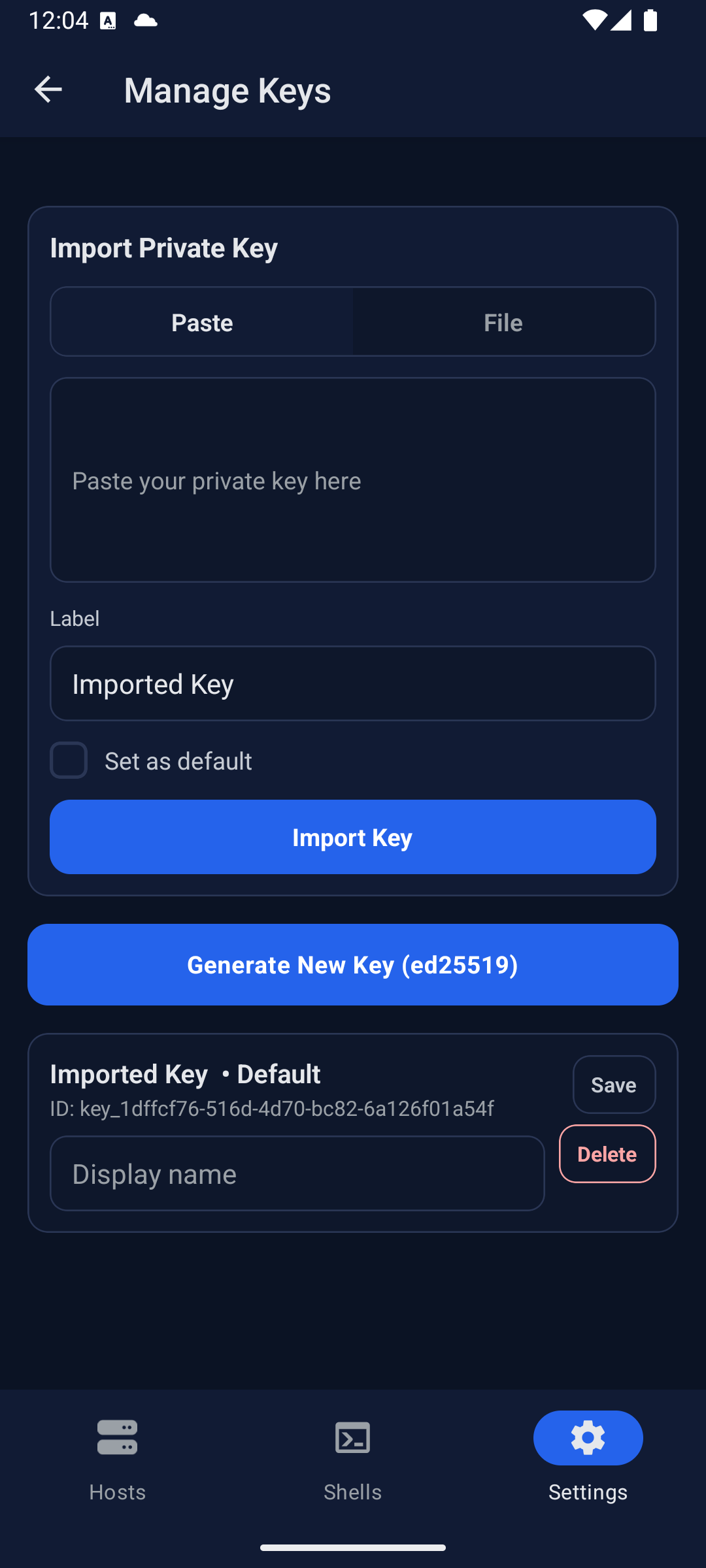
Task: Tap the cellular signal icon
Action: (x=621, y=20)
